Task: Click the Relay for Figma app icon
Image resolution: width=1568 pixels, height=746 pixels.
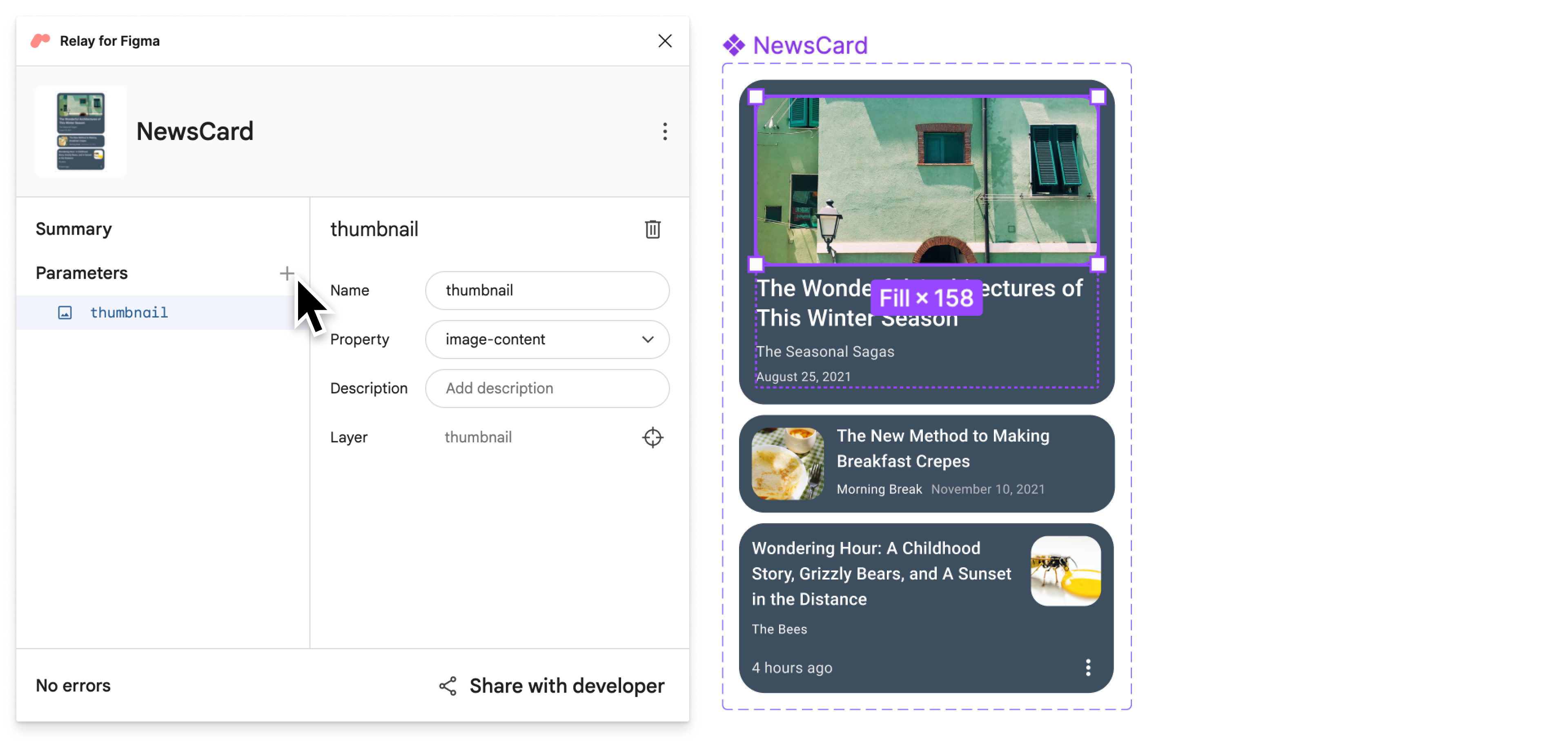Action: point(40,41)
